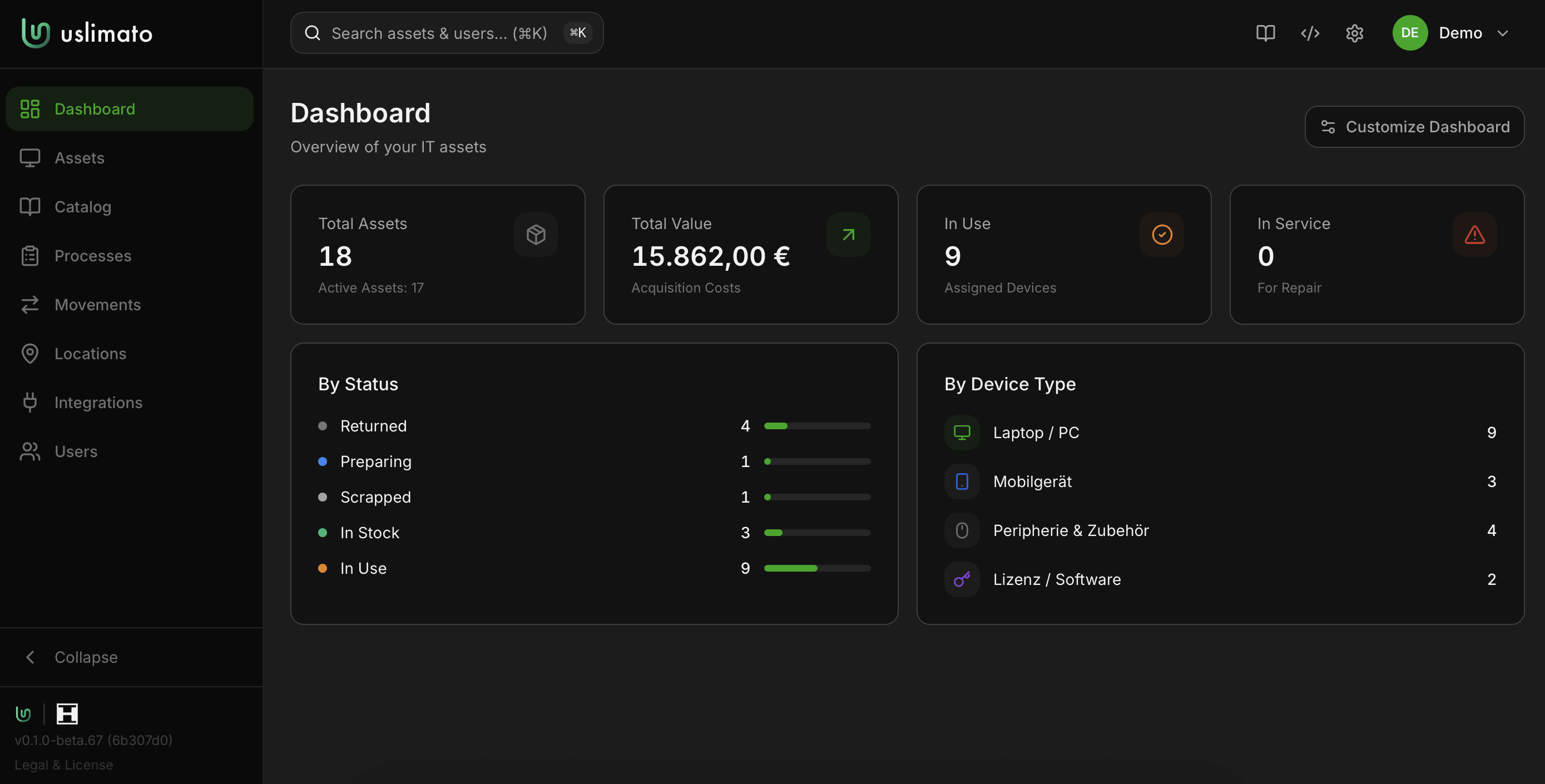
Task: Click the Returned status progress bar
Action: point(817,426)
